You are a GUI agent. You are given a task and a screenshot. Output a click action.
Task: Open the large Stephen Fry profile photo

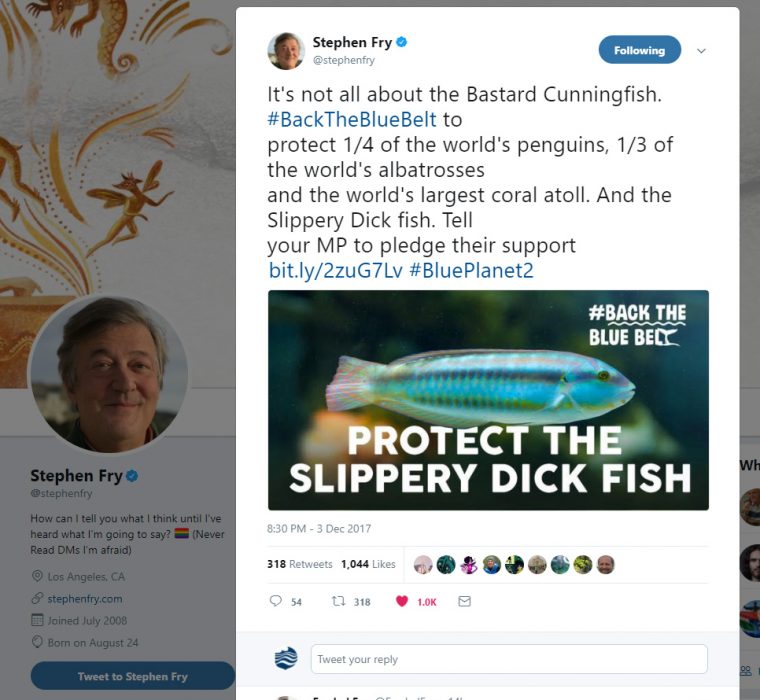click(x=110, y=374)
